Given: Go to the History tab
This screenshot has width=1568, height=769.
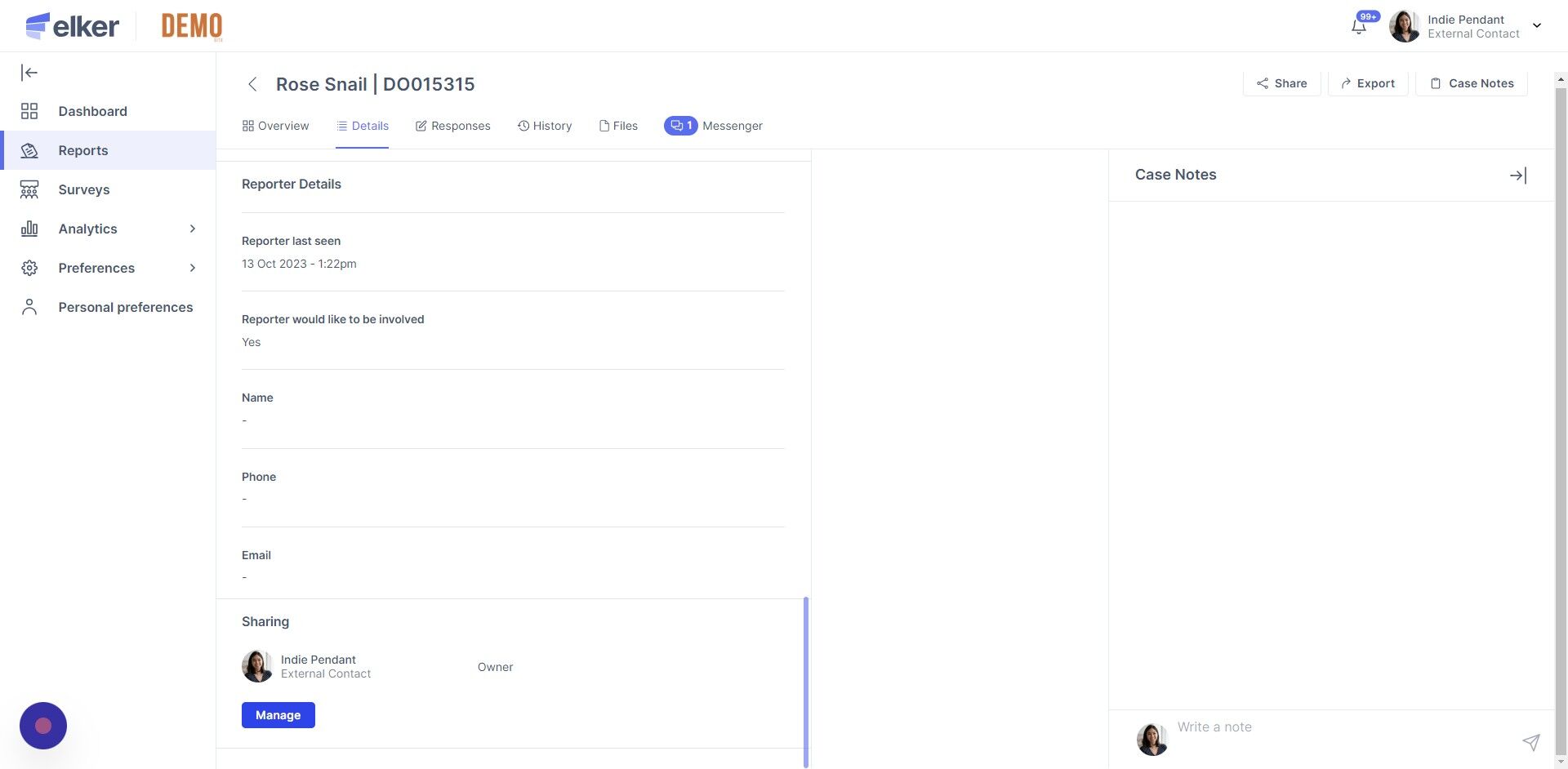Looking at the screenshot, I should click(545, 126).
